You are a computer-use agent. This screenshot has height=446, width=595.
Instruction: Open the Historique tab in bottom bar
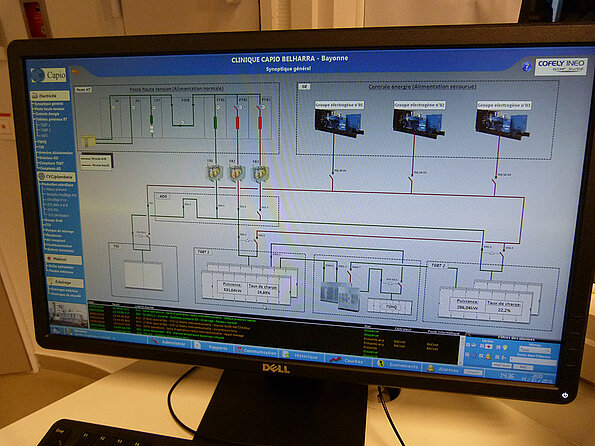(301, 355)
